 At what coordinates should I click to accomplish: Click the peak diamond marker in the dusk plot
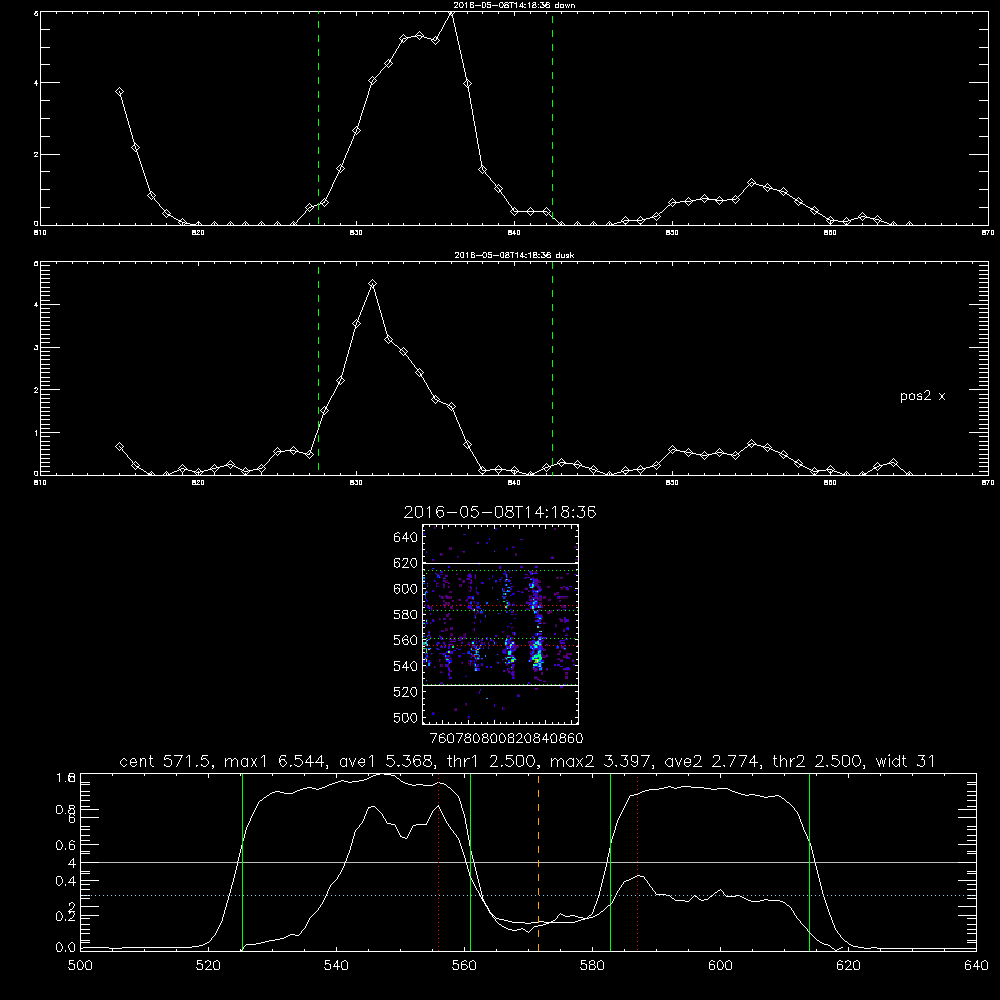[372, 284]
